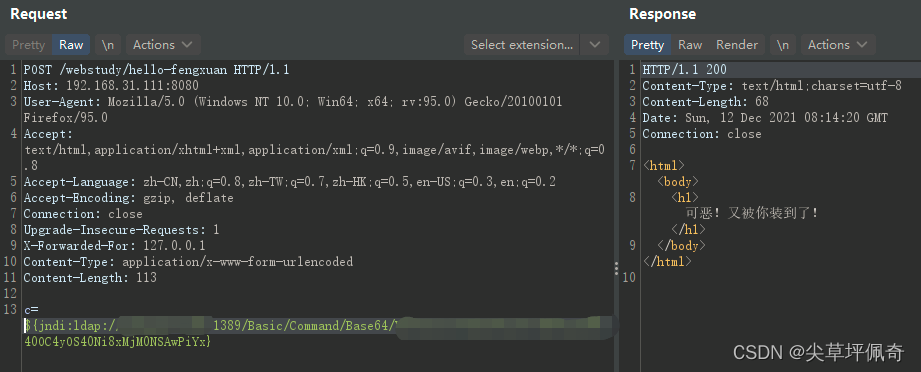Open the Response Actions dropdown
Viewport: 921px width, 372px height.
coord(838,45)
